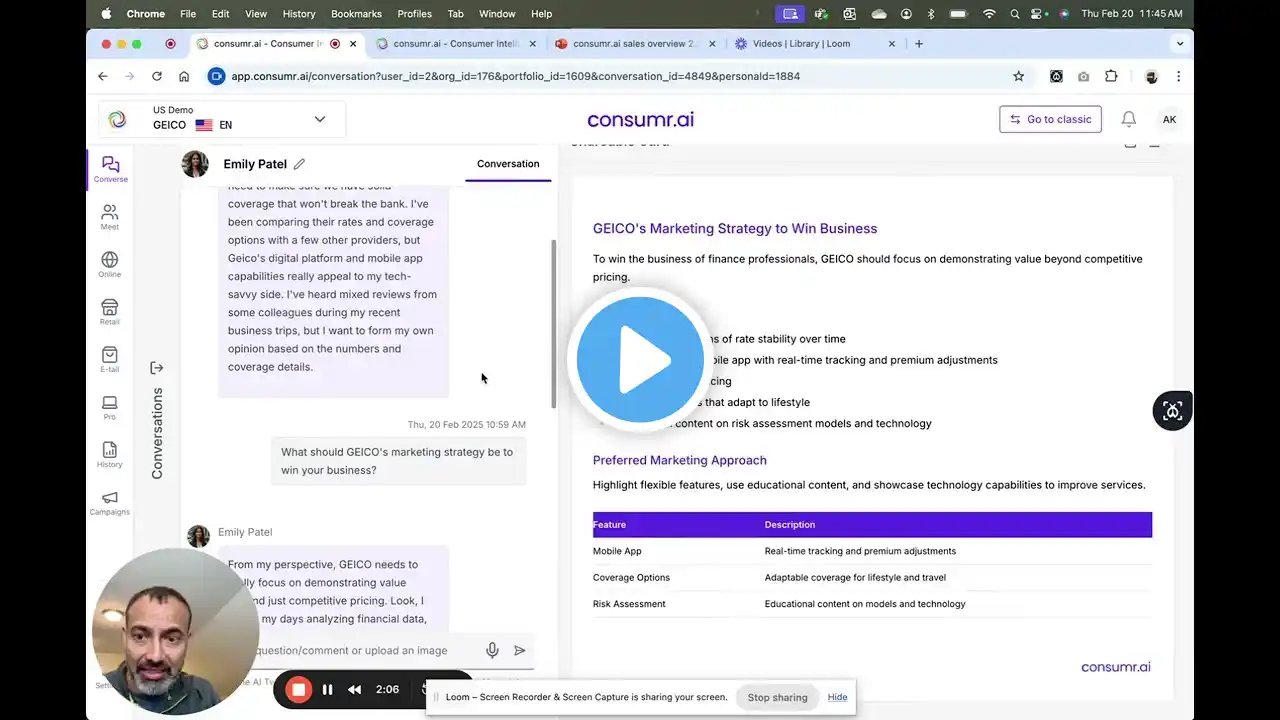1280x720 pixels.
Task: Open the View menu
Action: [x=256, y=14]
